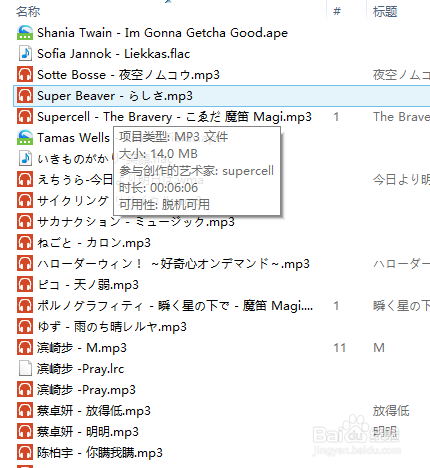Click the mp3 icon for 陈柏宇 - 你瞒我瞒

click(x=25, y=453)
